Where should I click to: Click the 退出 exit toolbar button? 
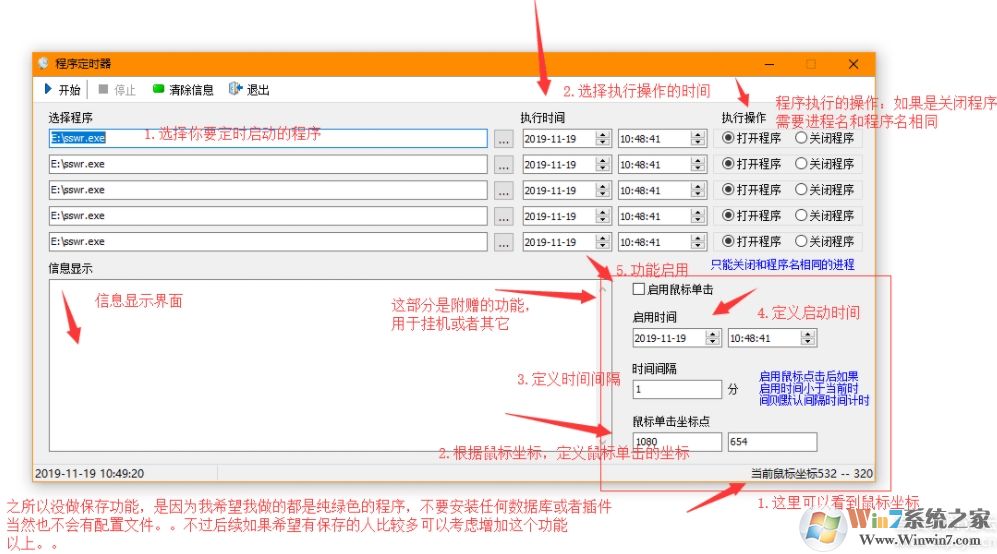point(249,90)
